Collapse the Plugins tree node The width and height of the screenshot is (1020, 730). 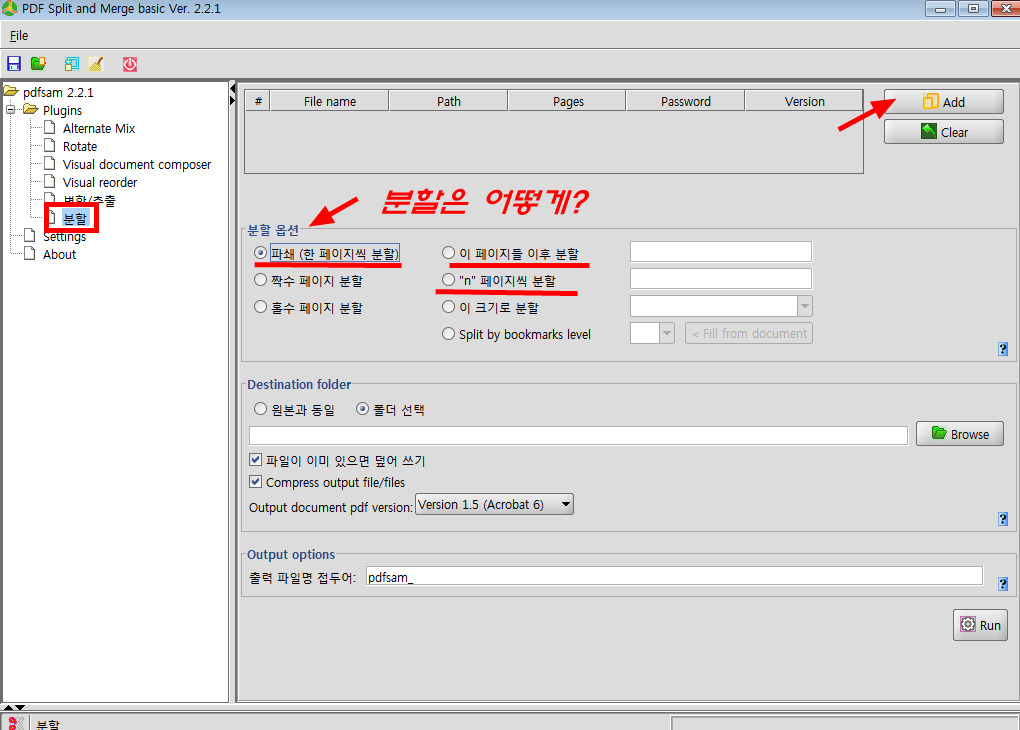tap(13, 110)
